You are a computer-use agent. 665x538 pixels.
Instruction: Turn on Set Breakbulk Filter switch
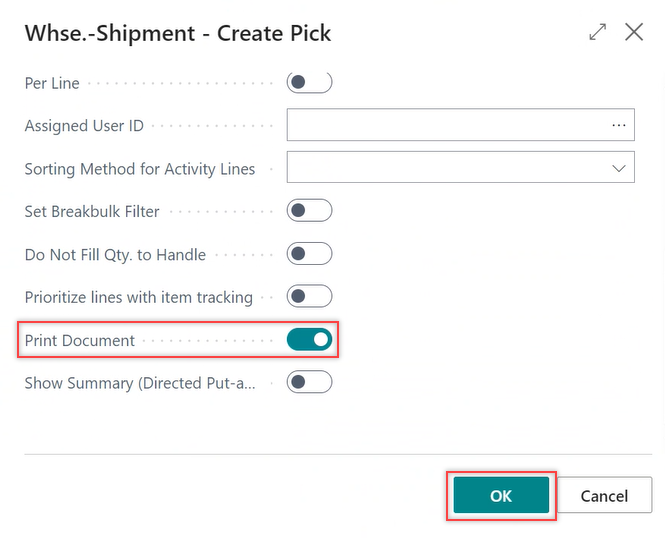[309, 211]
